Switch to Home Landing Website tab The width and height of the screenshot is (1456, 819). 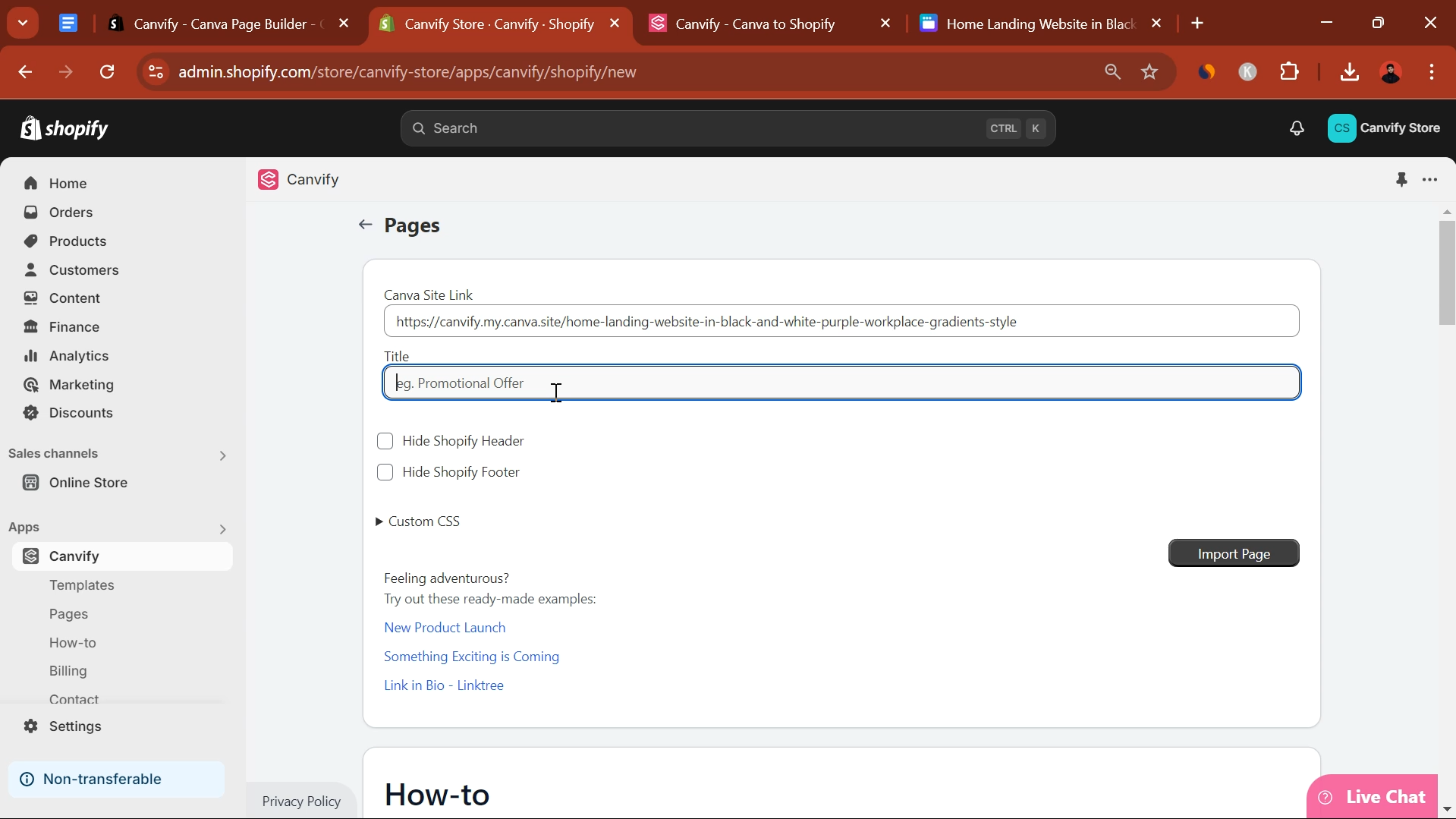(1039, 24)
